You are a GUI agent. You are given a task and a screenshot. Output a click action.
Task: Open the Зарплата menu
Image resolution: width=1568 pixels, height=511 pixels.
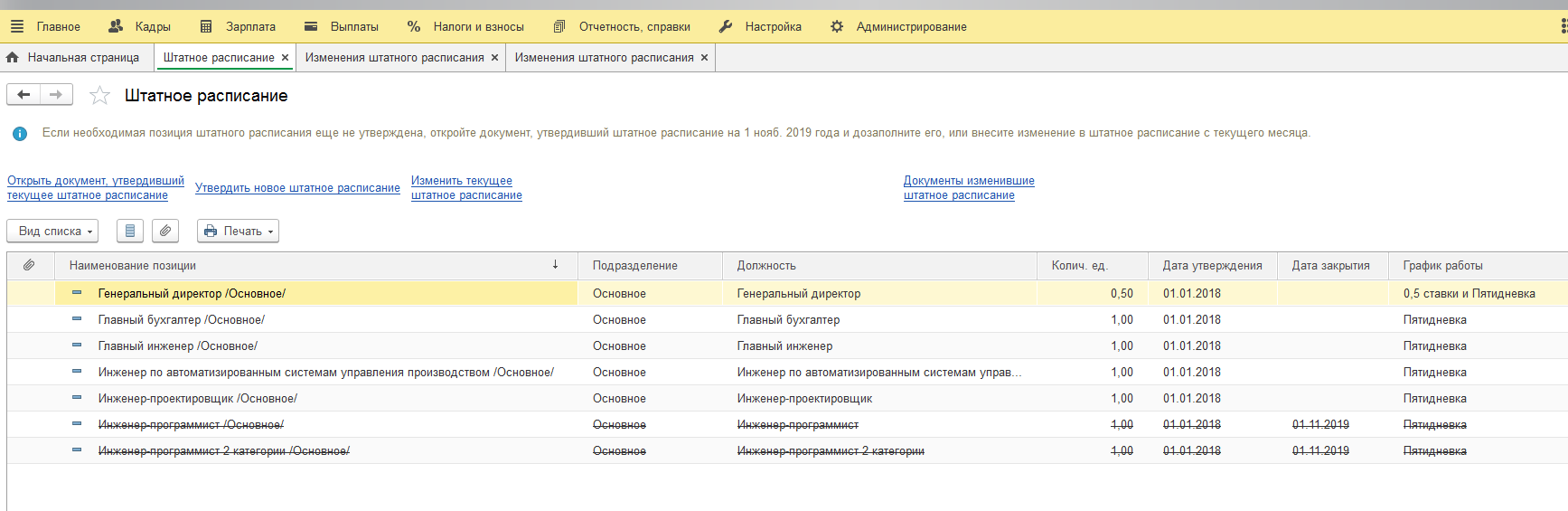pyautogui.click(x=239, y=27)
